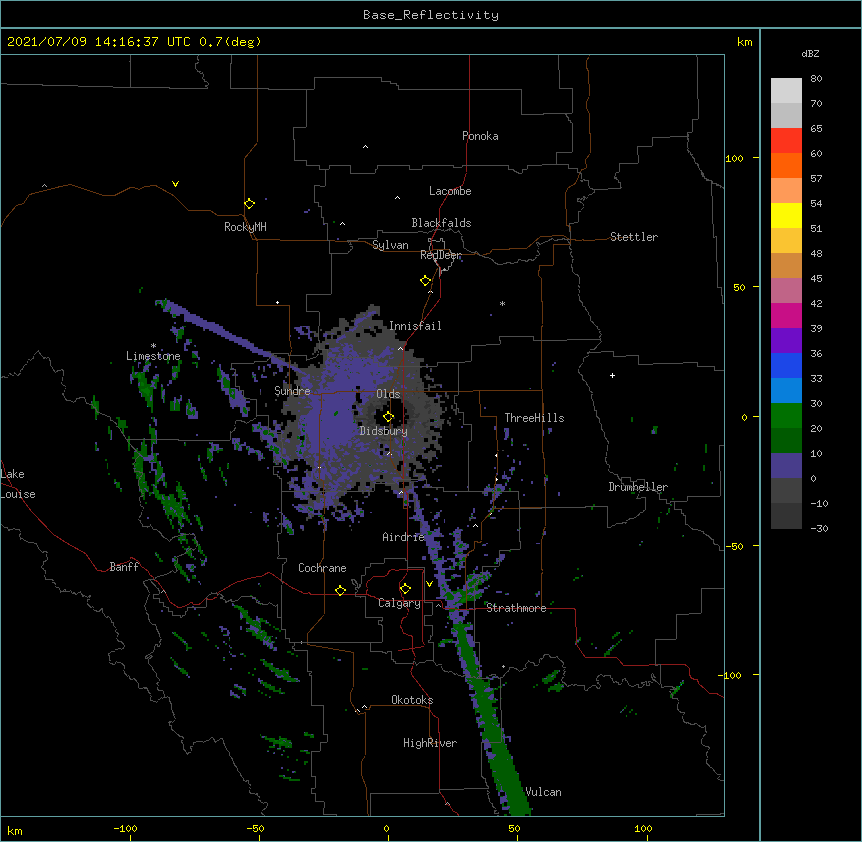
Task: Select the slate purple 0-10 dBZ legend swatch
Action: coord(786,466)
